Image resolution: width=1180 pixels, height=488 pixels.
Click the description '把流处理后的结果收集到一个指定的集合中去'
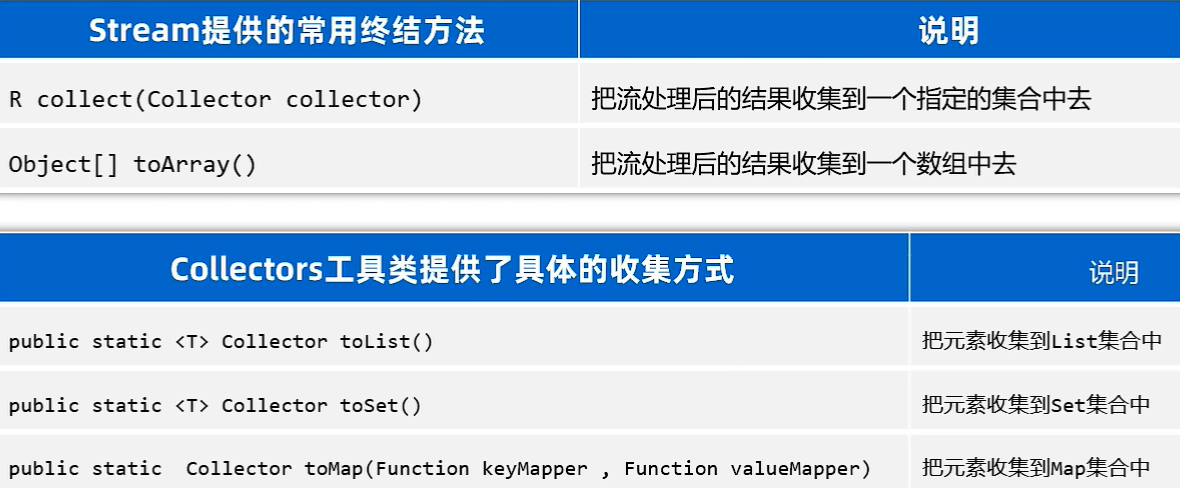tap(840, 99)
